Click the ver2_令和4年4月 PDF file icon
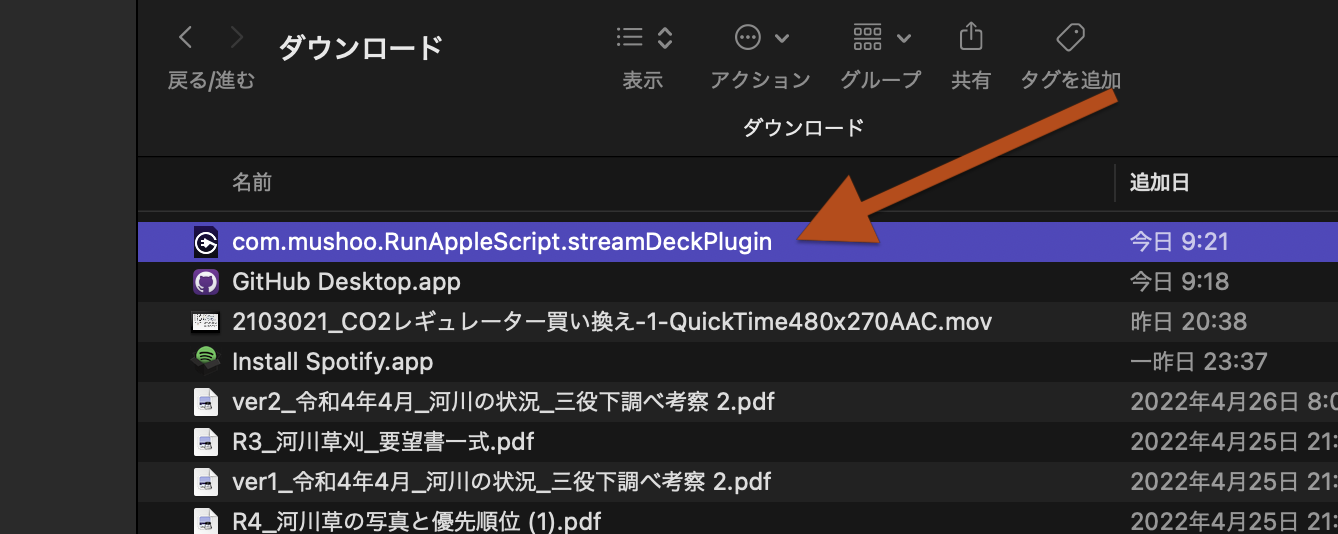 (x=205, y=402)
